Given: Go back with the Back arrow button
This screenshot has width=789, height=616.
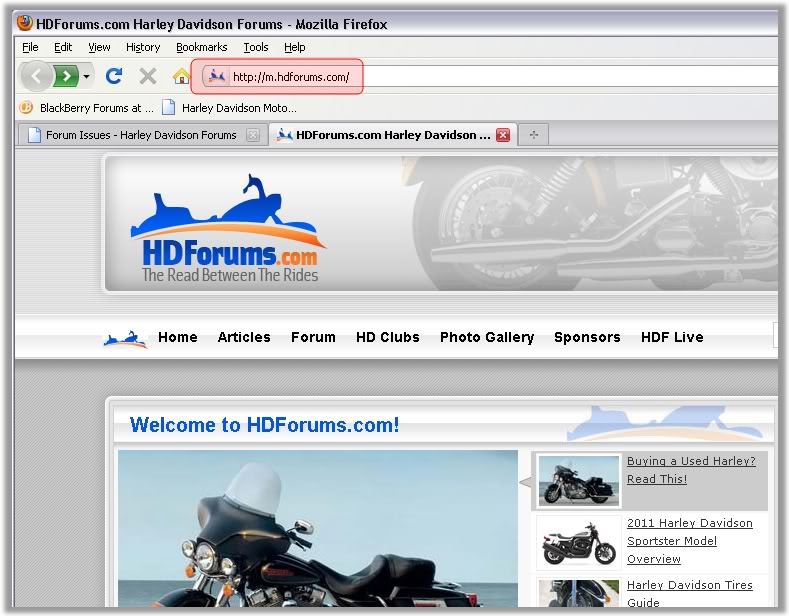Looking at the screenshot, I should [36, 76].
